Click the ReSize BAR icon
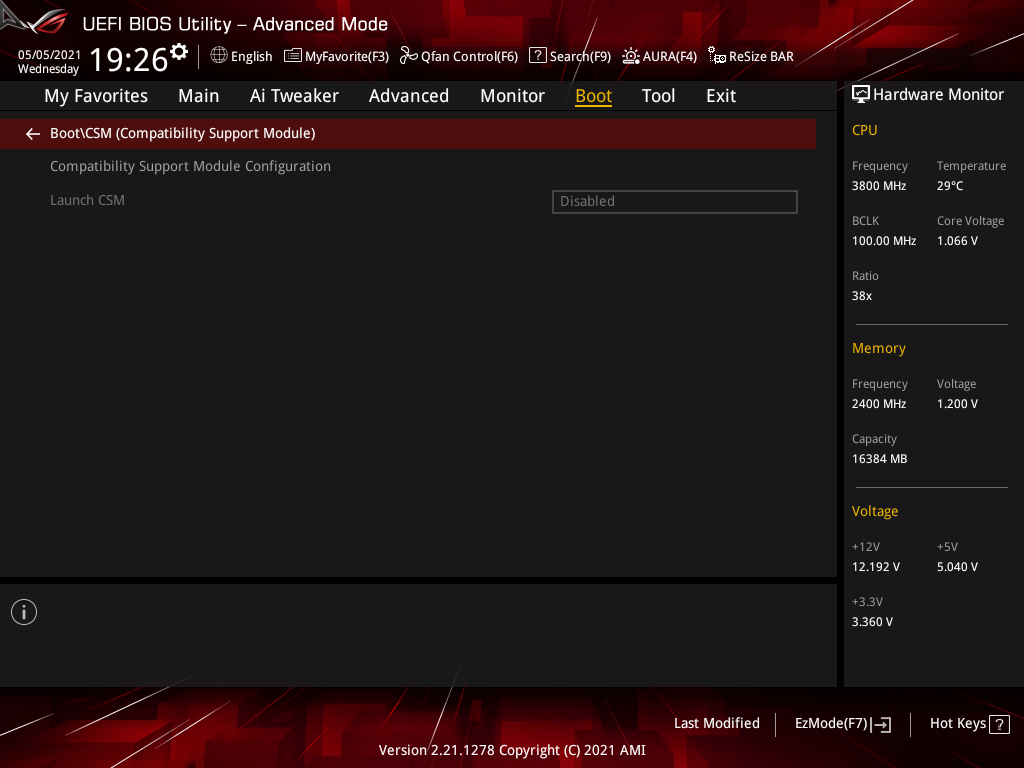 point(717,56)
